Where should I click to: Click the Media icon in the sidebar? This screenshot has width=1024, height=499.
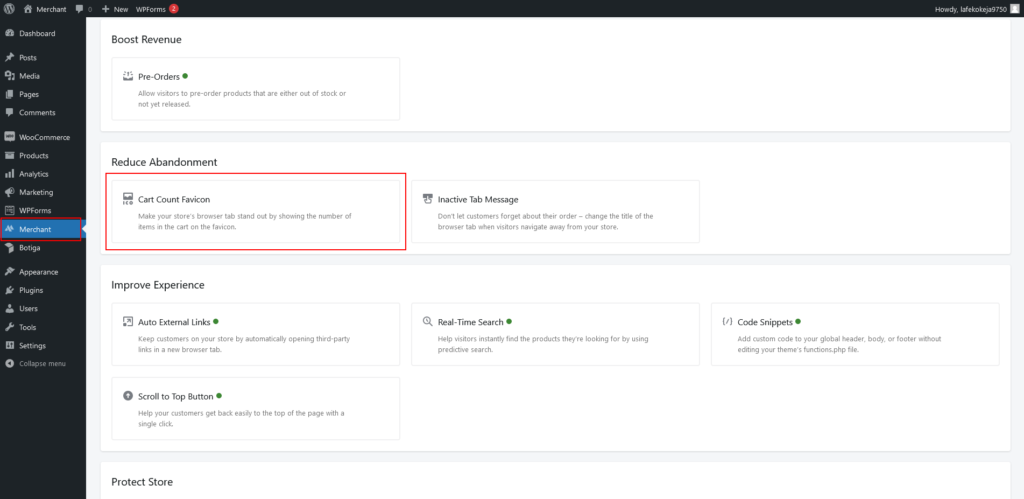click(9, 76)
